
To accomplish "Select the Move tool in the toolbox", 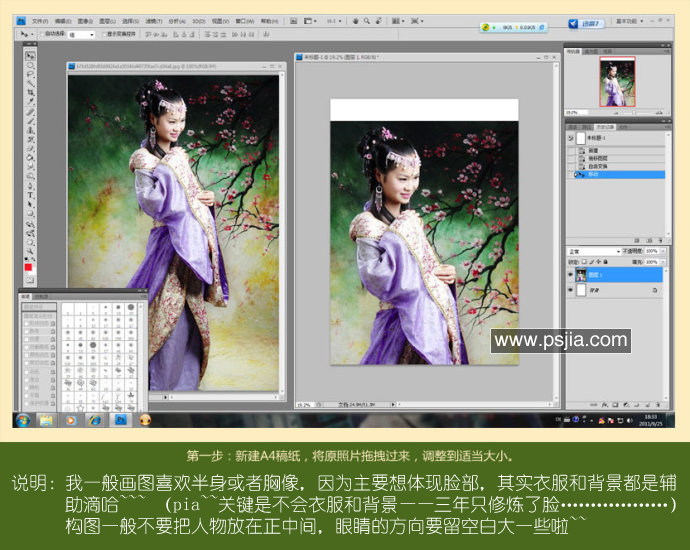I will (x=30, y=56).
